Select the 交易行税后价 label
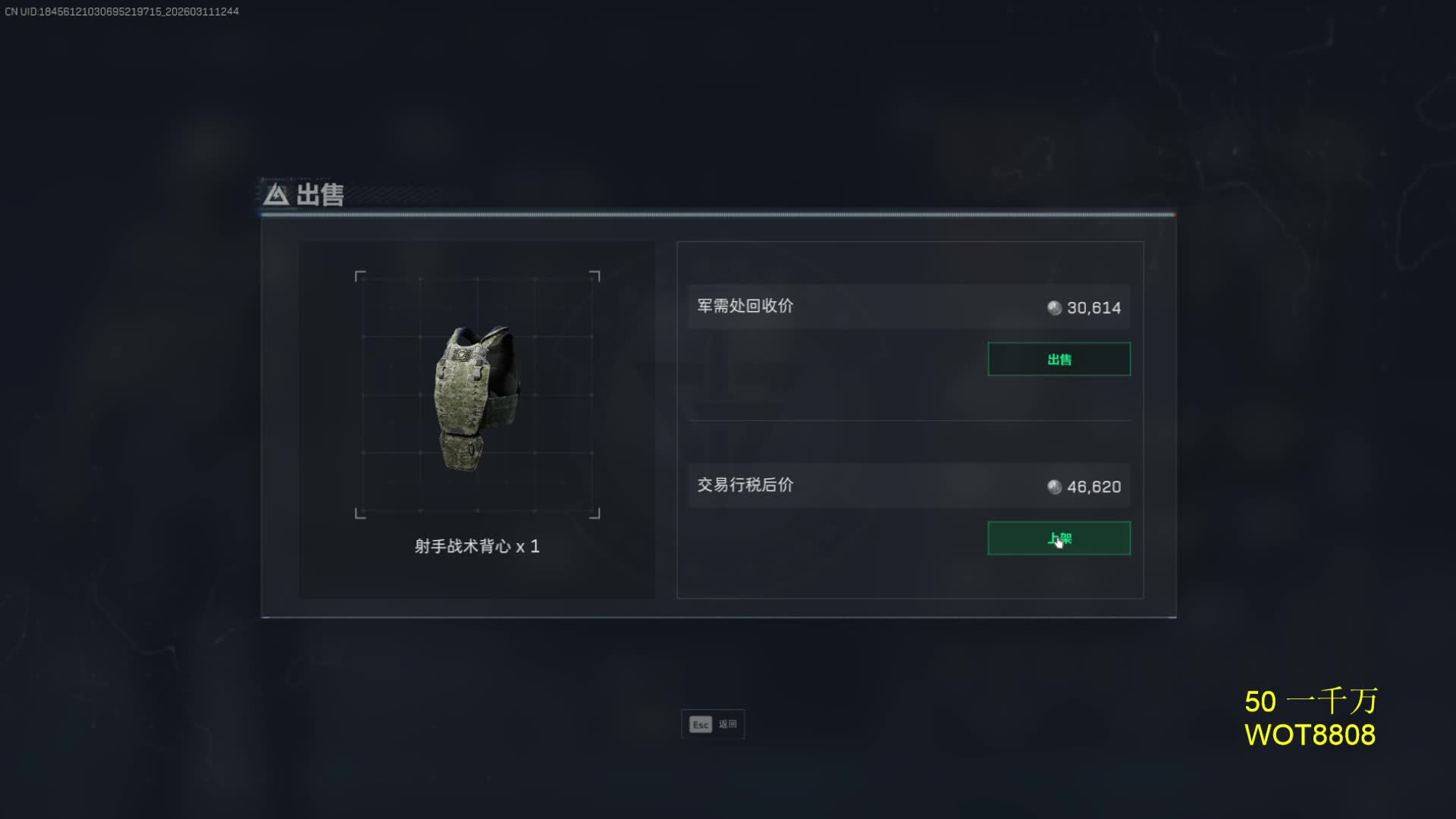 pos(745,485)
